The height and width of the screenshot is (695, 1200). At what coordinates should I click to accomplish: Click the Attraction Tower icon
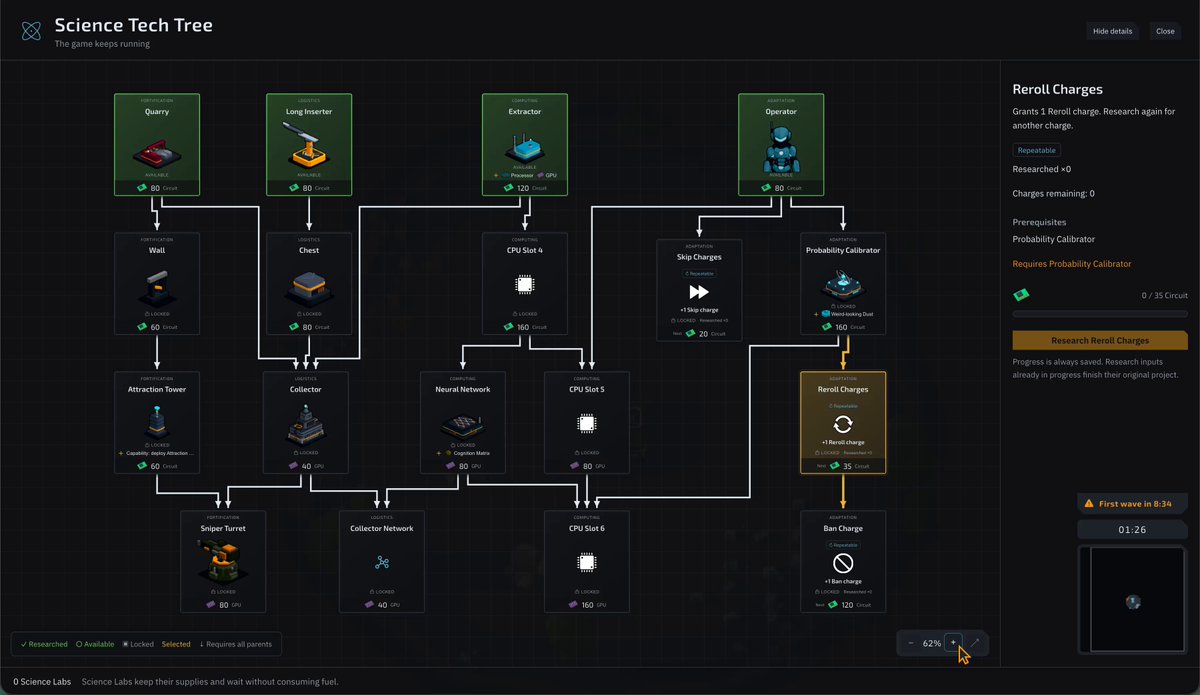(x=157, y=423)
